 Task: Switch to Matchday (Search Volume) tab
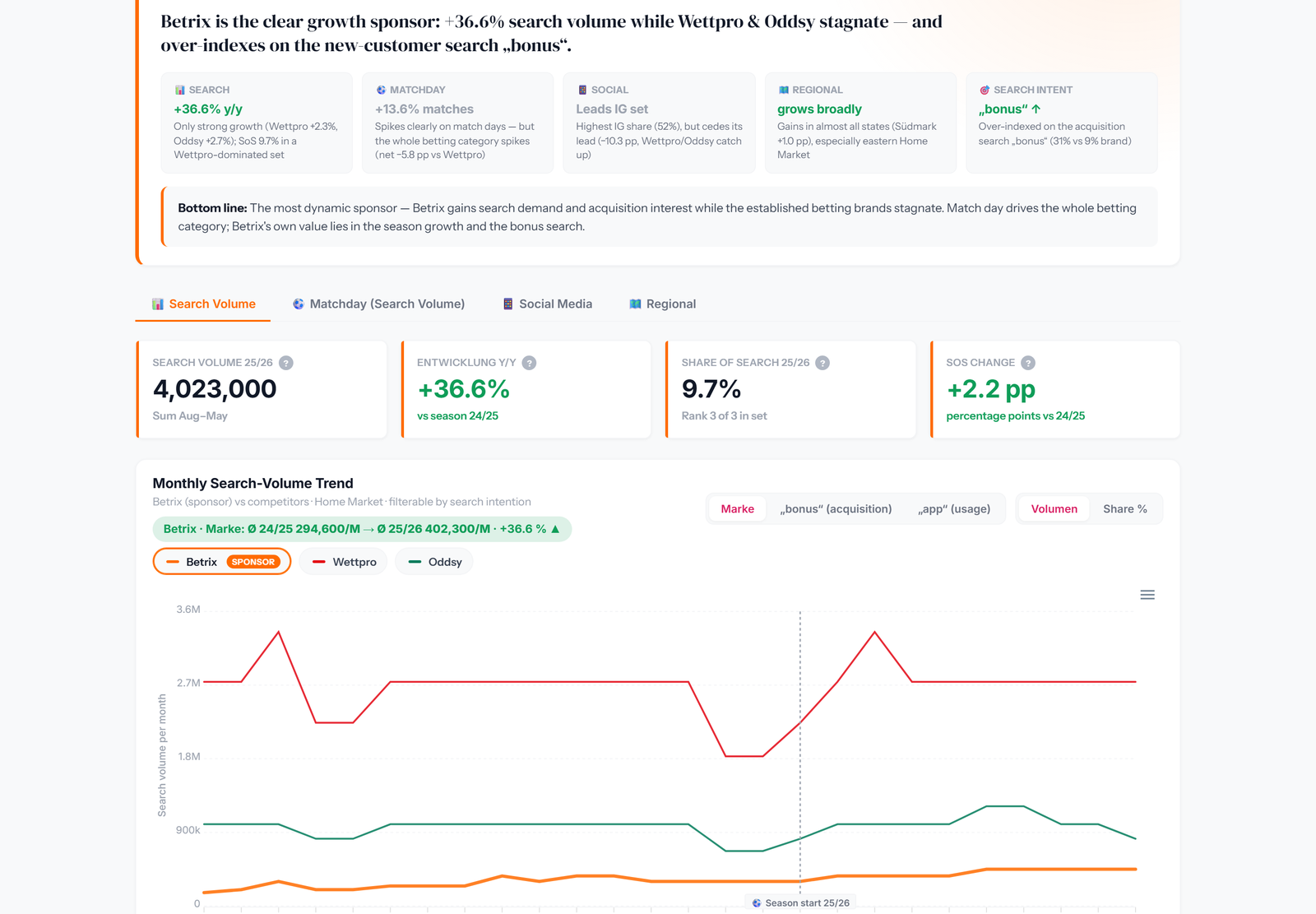(378, 304)
